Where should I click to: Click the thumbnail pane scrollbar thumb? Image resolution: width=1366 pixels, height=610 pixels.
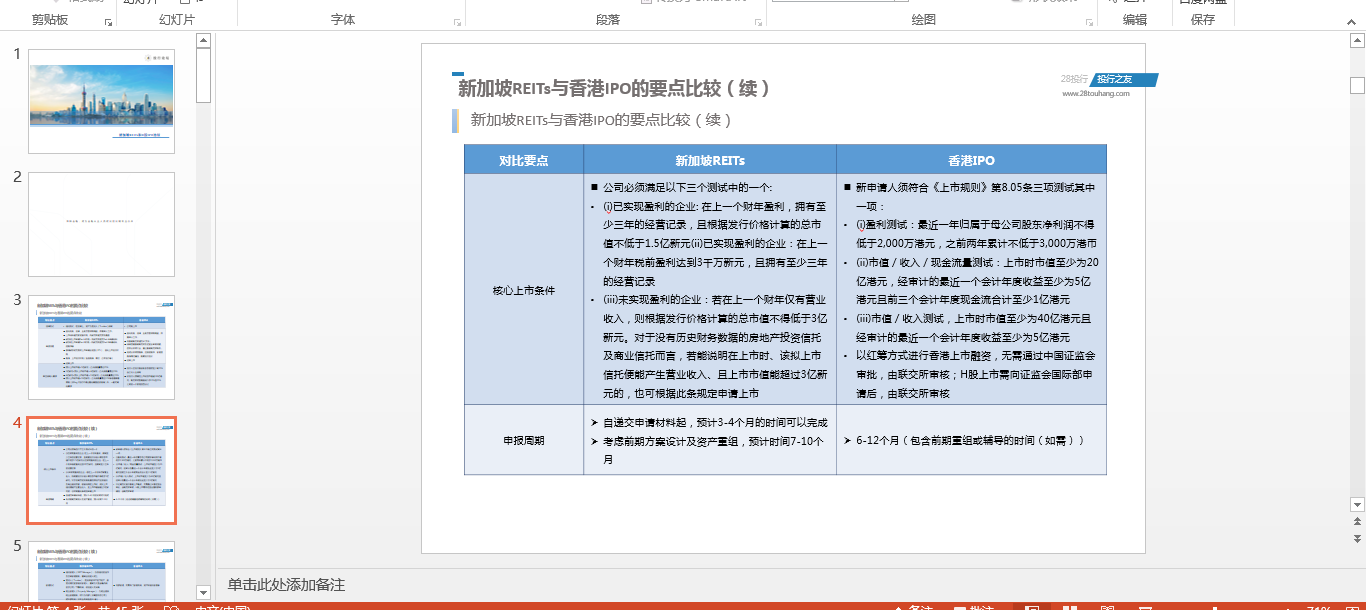coord(203,75)
